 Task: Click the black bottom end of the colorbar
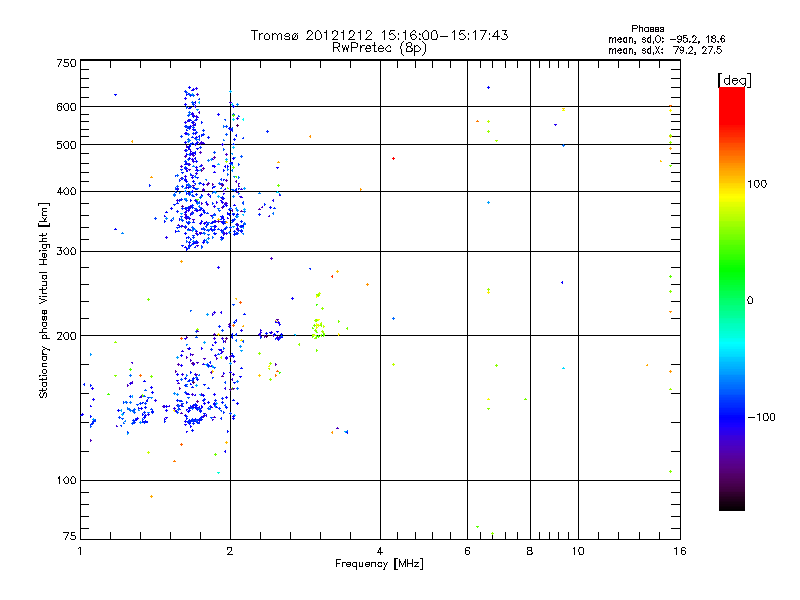[x=732, y=505]
